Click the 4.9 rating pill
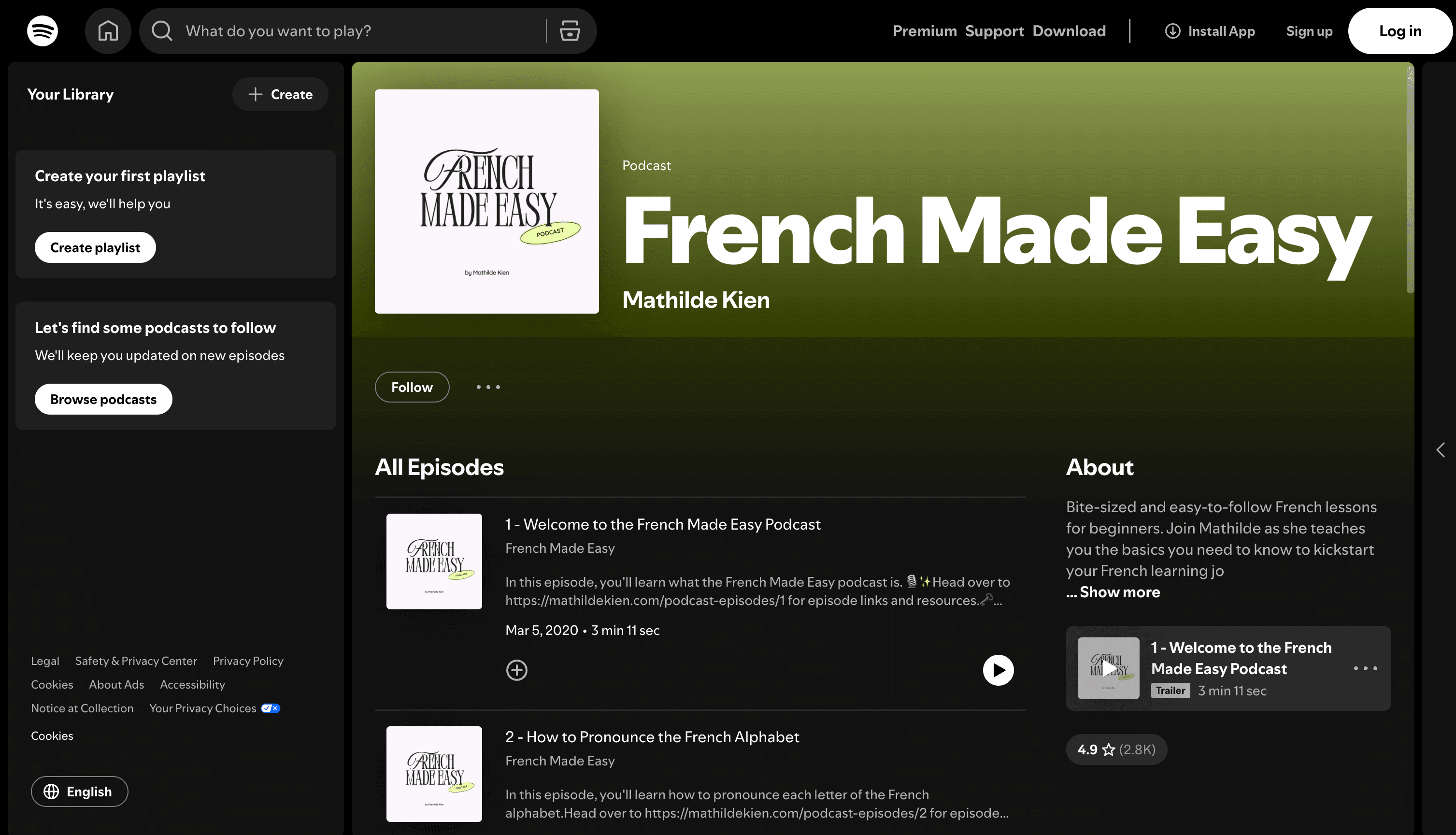The height and width of the screenshot is (835, 1456). (1116, 749)
